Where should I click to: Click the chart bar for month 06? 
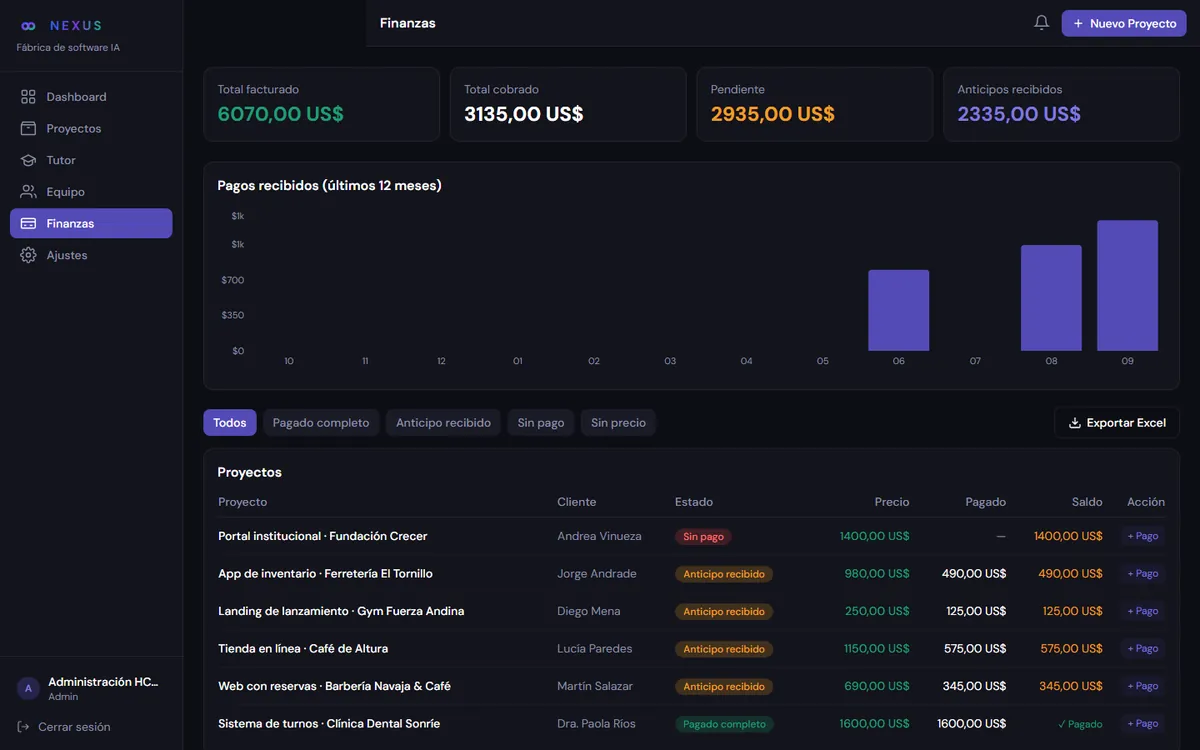click(x=899, y=310)
